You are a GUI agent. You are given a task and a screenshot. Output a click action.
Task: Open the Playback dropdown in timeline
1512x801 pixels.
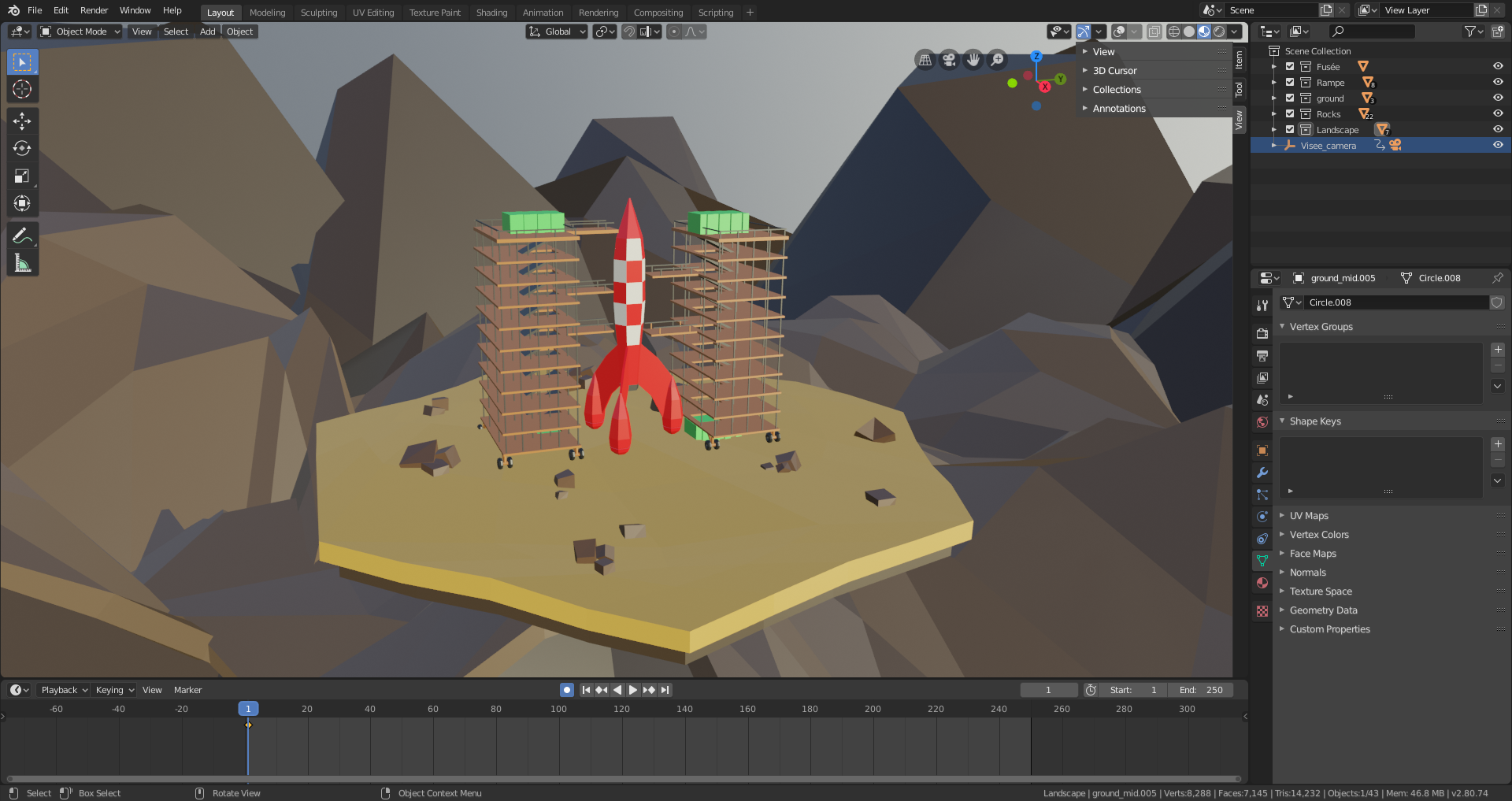[64, 690]
